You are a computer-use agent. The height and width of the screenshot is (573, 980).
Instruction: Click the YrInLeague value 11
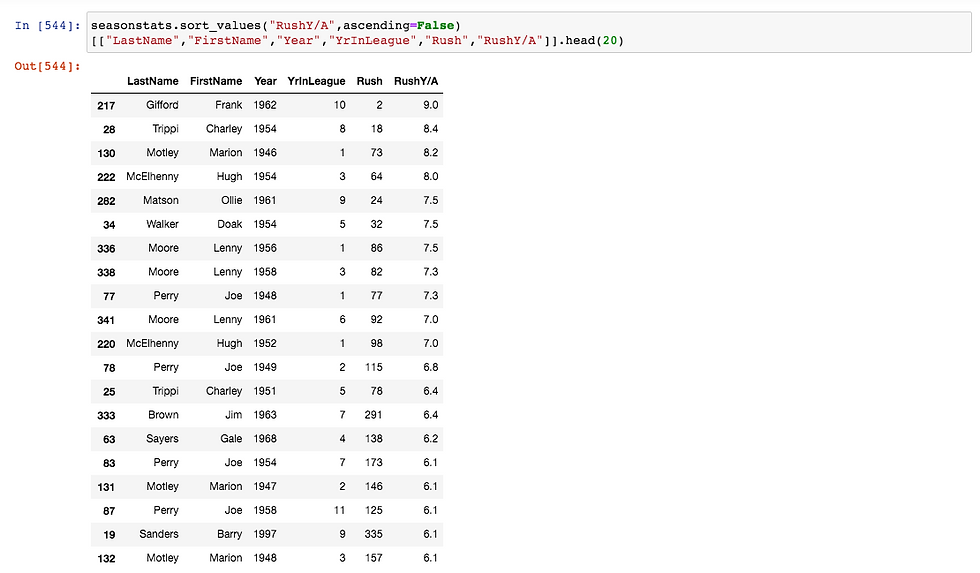coord(339,510)
